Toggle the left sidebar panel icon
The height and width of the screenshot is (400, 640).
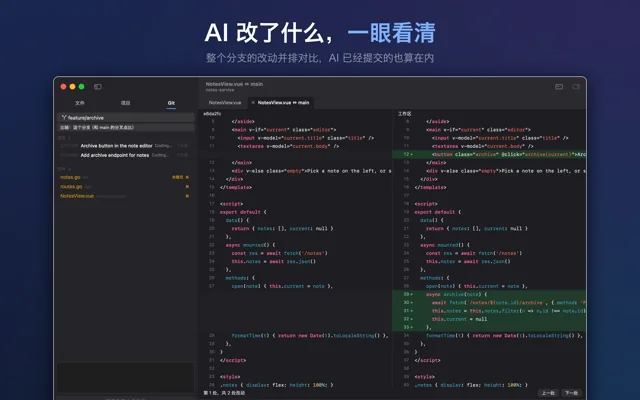coord(98,87)
